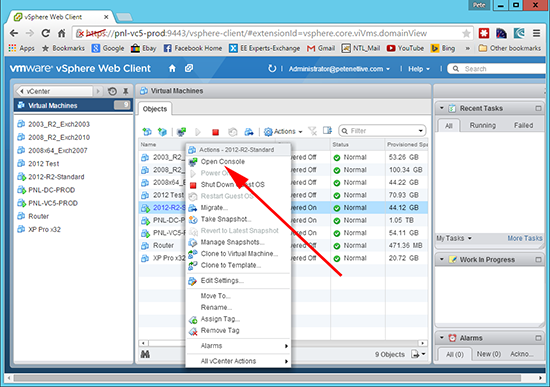Open the Chrome menu hamburger icon

pos(536,33)
